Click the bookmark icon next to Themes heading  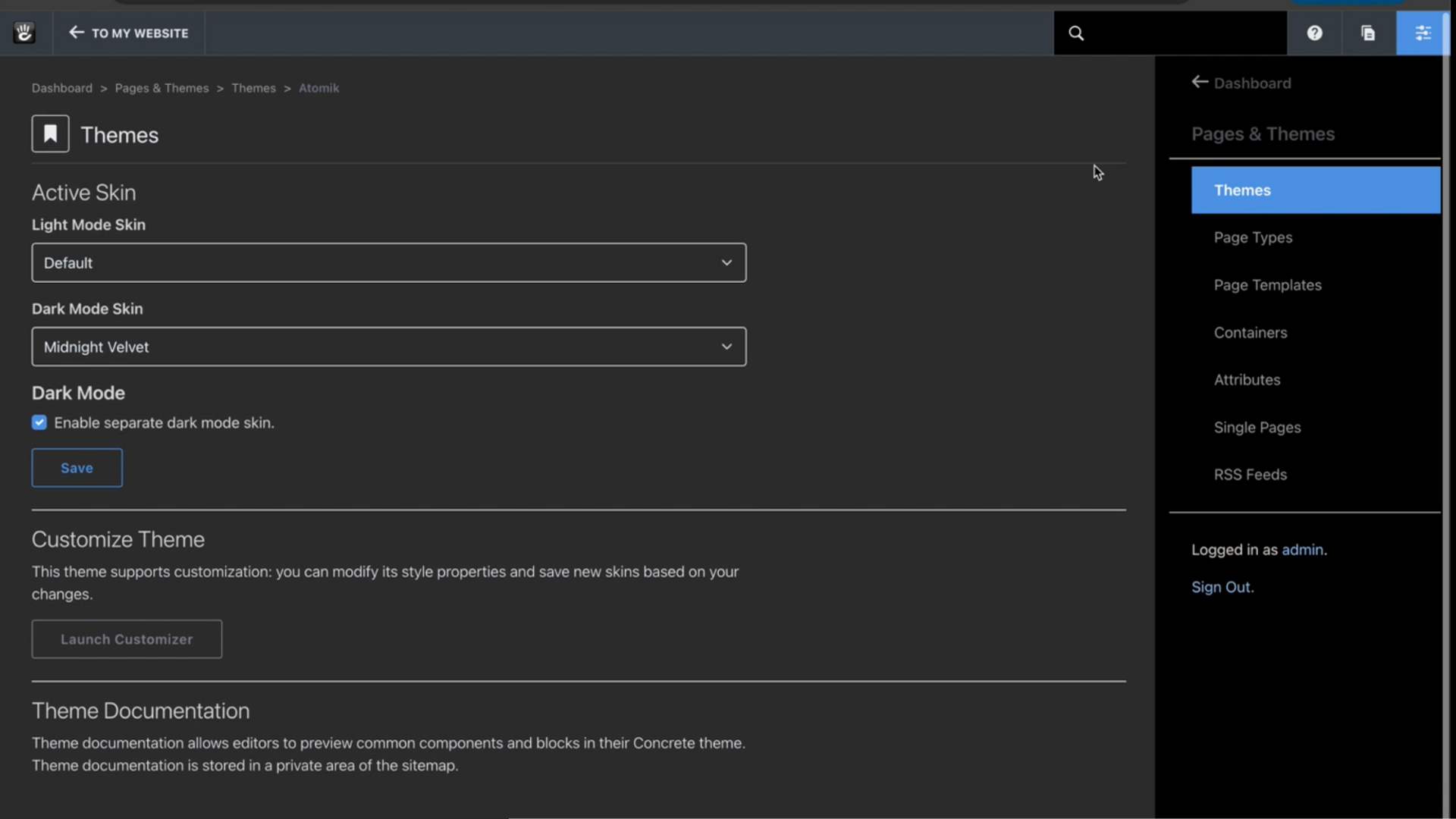pyautogui.click(x=50, y=133)
